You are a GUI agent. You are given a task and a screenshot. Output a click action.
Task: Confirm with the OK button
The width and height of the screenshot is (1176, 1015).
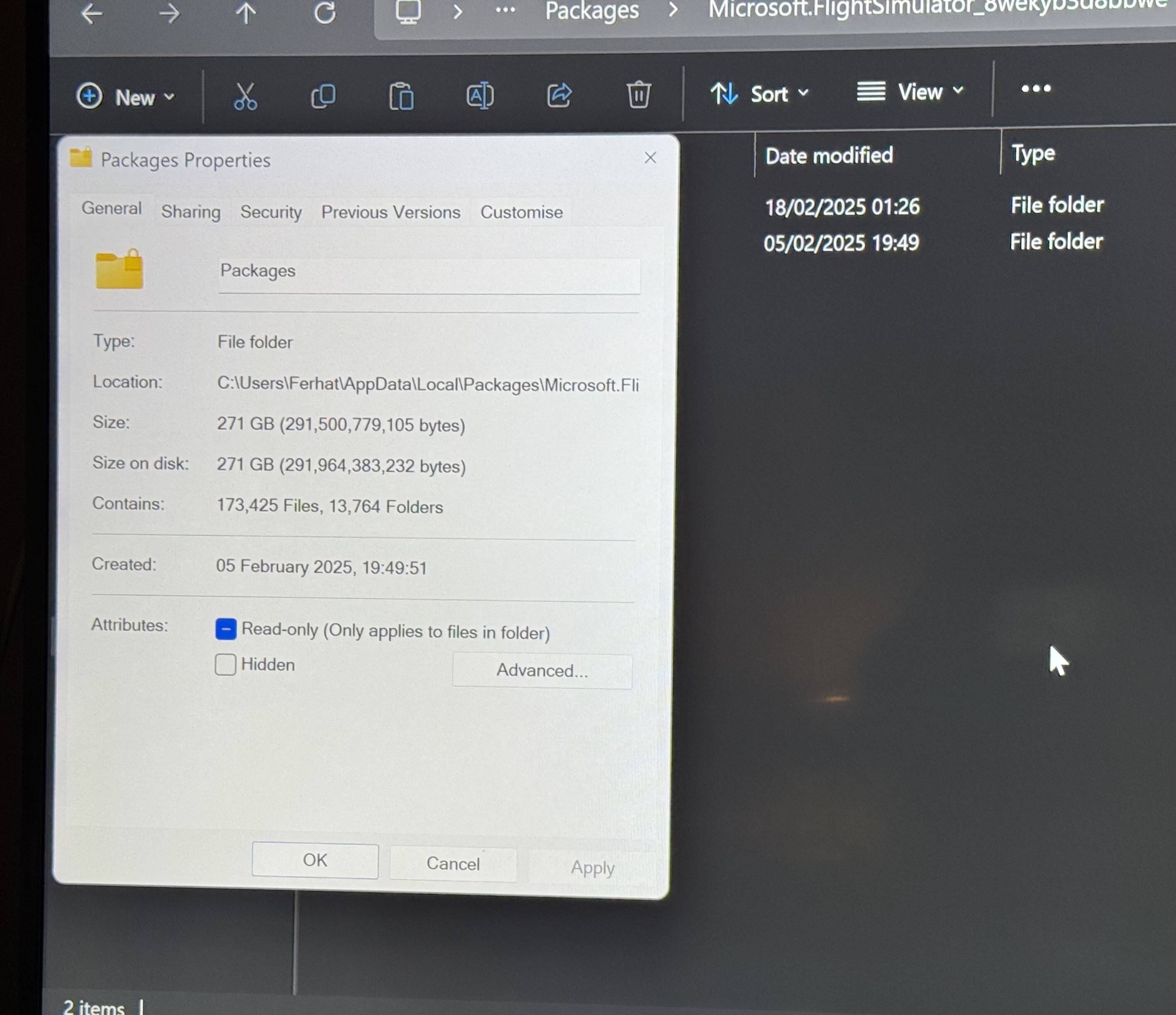[x=315, y=860]
